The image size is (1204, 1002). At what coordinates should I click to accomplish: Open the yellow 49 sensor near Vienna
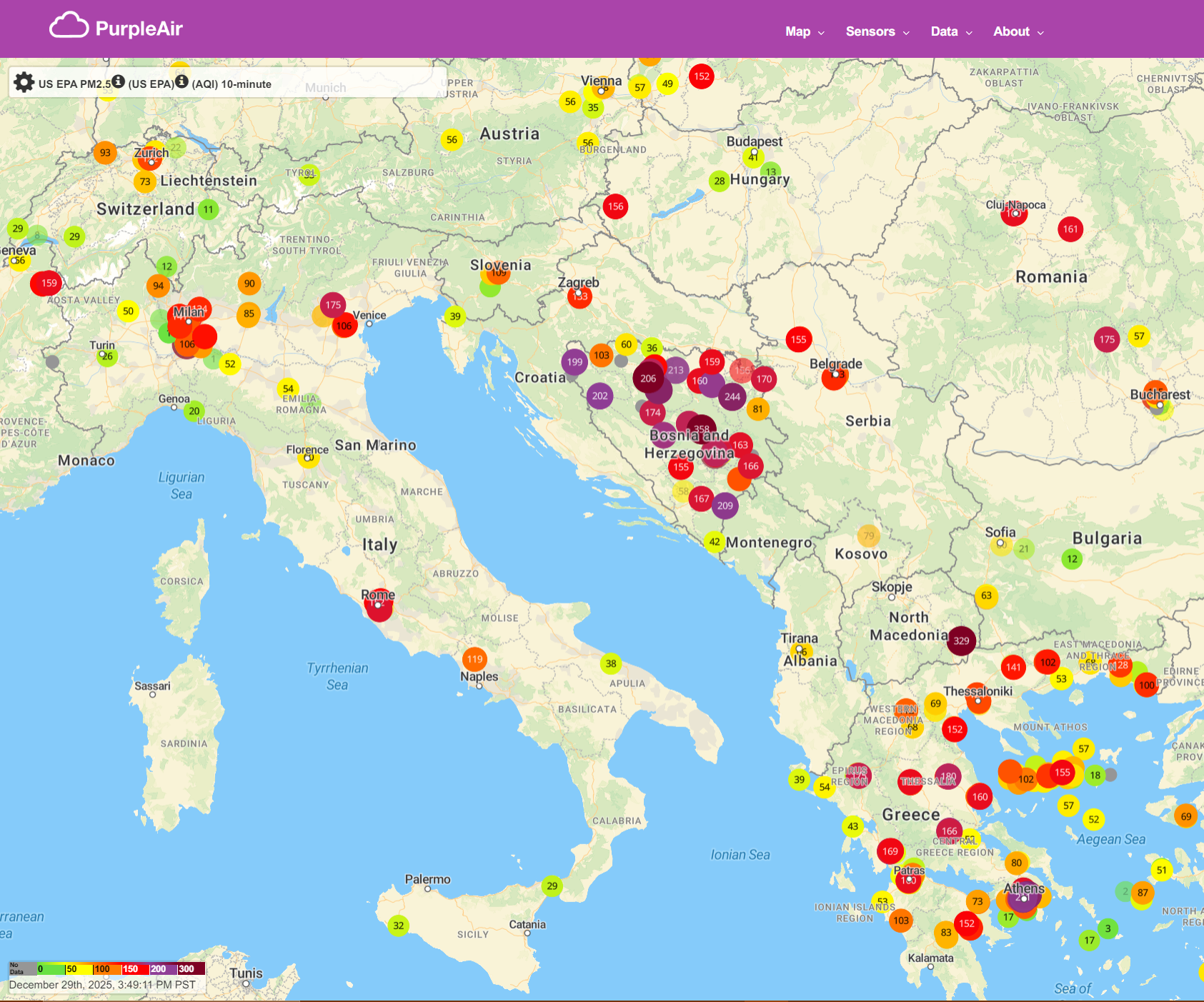[x=667, y=84]
